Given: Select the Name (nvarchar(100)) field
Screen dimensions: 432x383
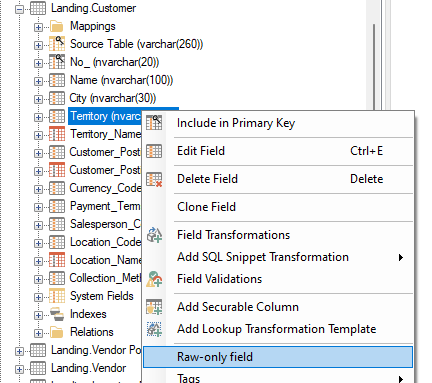Looking at the screenshot, I should 121,80.
